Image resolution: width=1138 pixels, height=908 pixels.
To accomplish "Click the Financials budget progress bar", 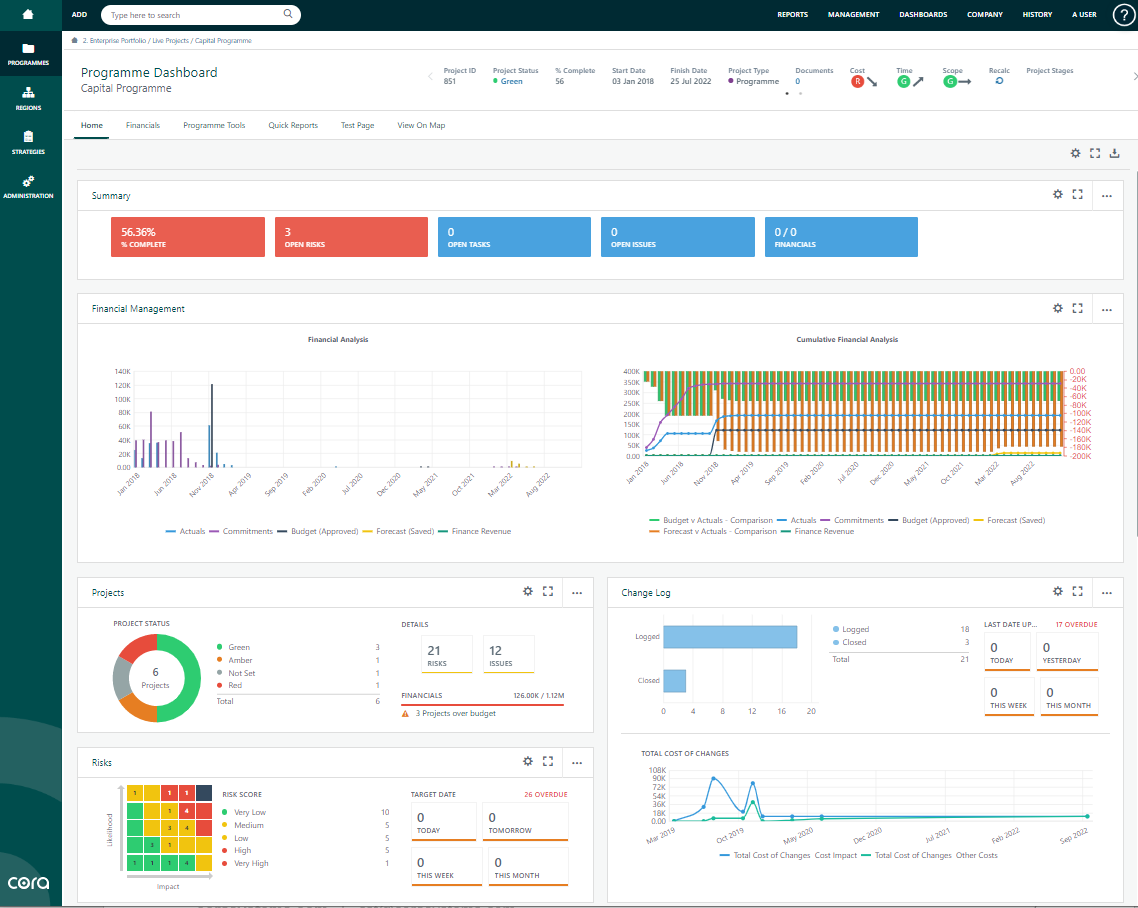I will pyautogui.click(x=483, y=705).
